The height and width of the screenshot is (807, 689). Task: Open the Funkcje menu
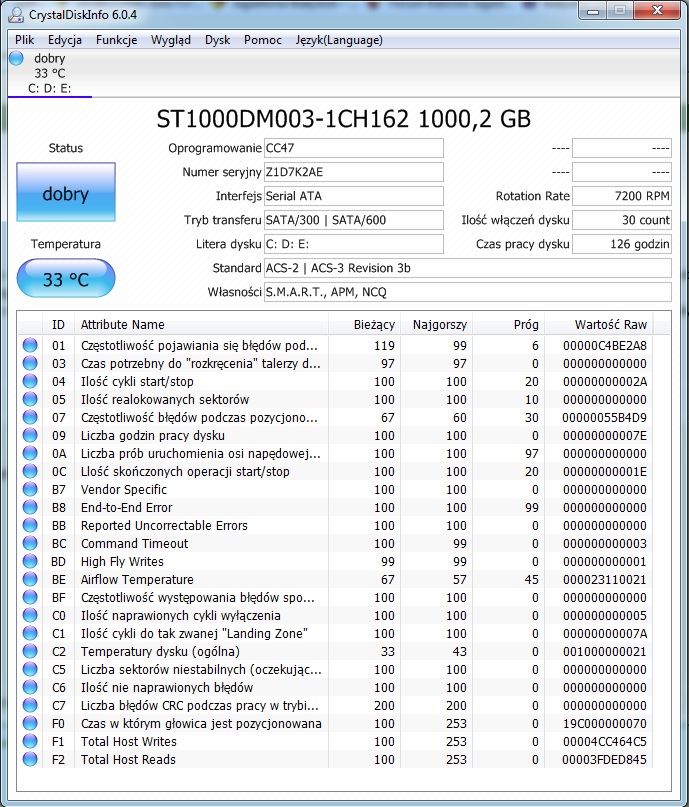(x=116, y=40)
